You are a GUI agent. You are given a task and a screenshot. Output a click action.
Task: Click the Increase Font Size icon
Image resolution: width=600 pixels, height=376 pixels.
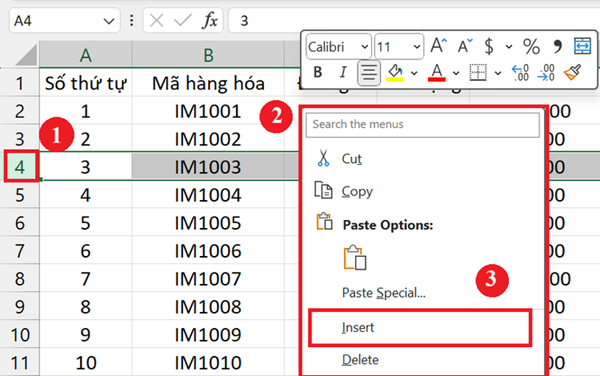(439, 46)
